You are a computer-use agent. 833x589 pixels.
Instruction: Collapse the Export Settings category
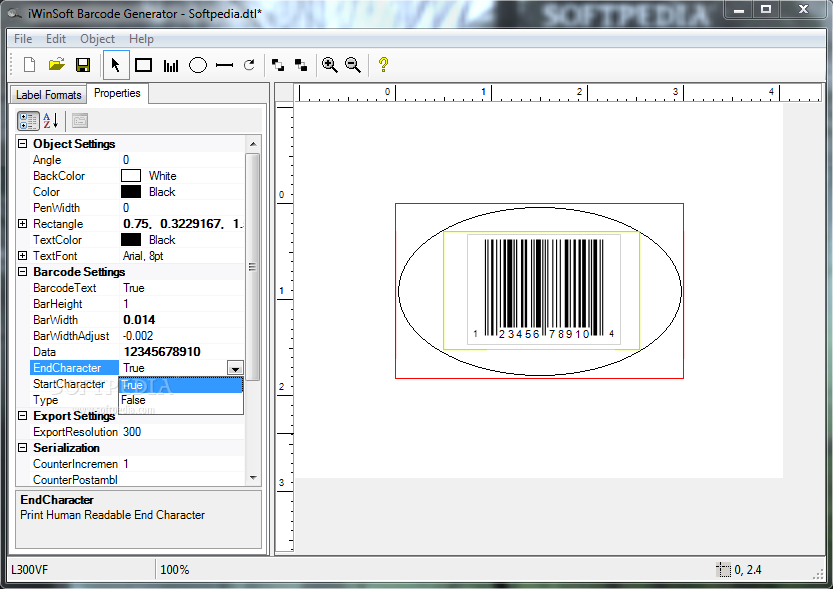pyautogui.click(x=22, y=415)
